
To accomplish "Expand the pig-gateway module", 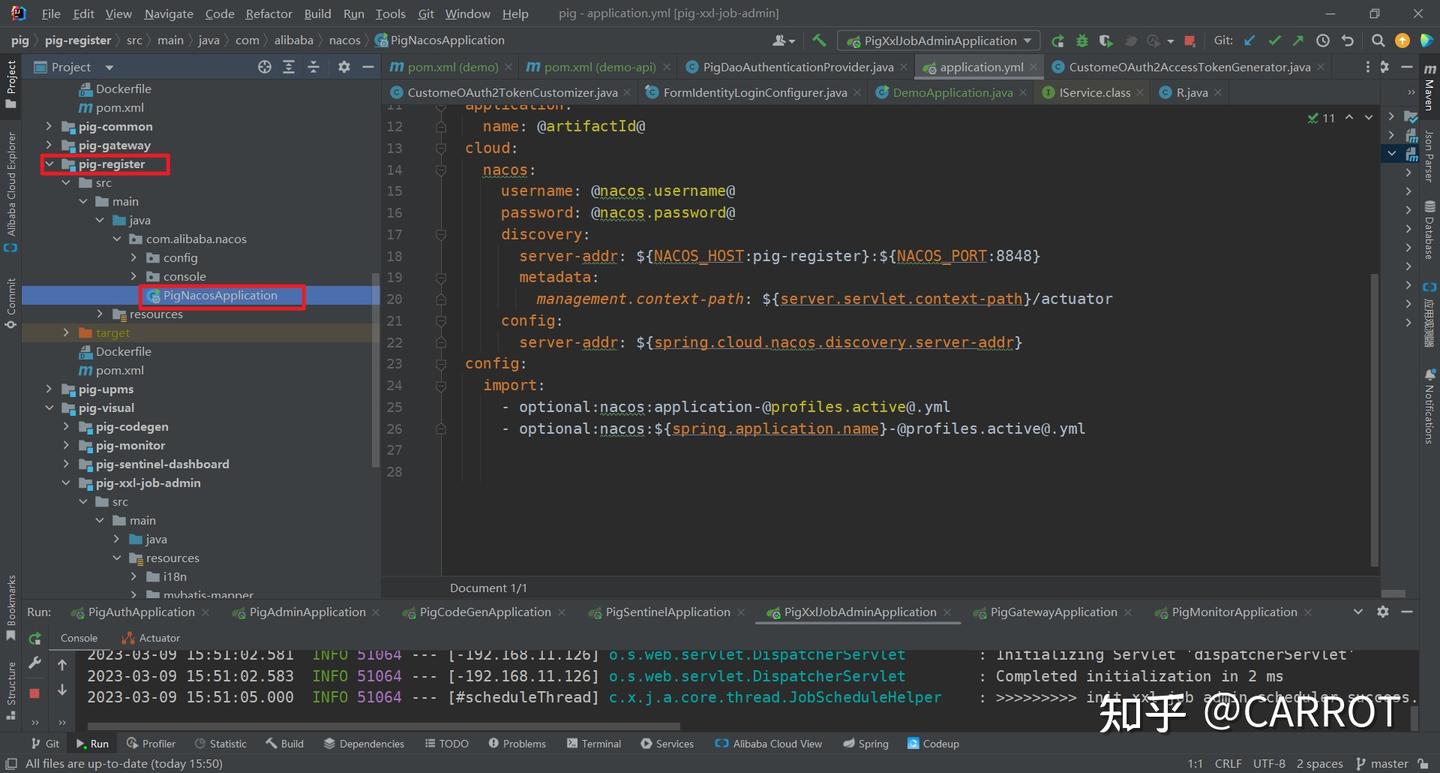I will pyautogui.click(x=49, y=146).
